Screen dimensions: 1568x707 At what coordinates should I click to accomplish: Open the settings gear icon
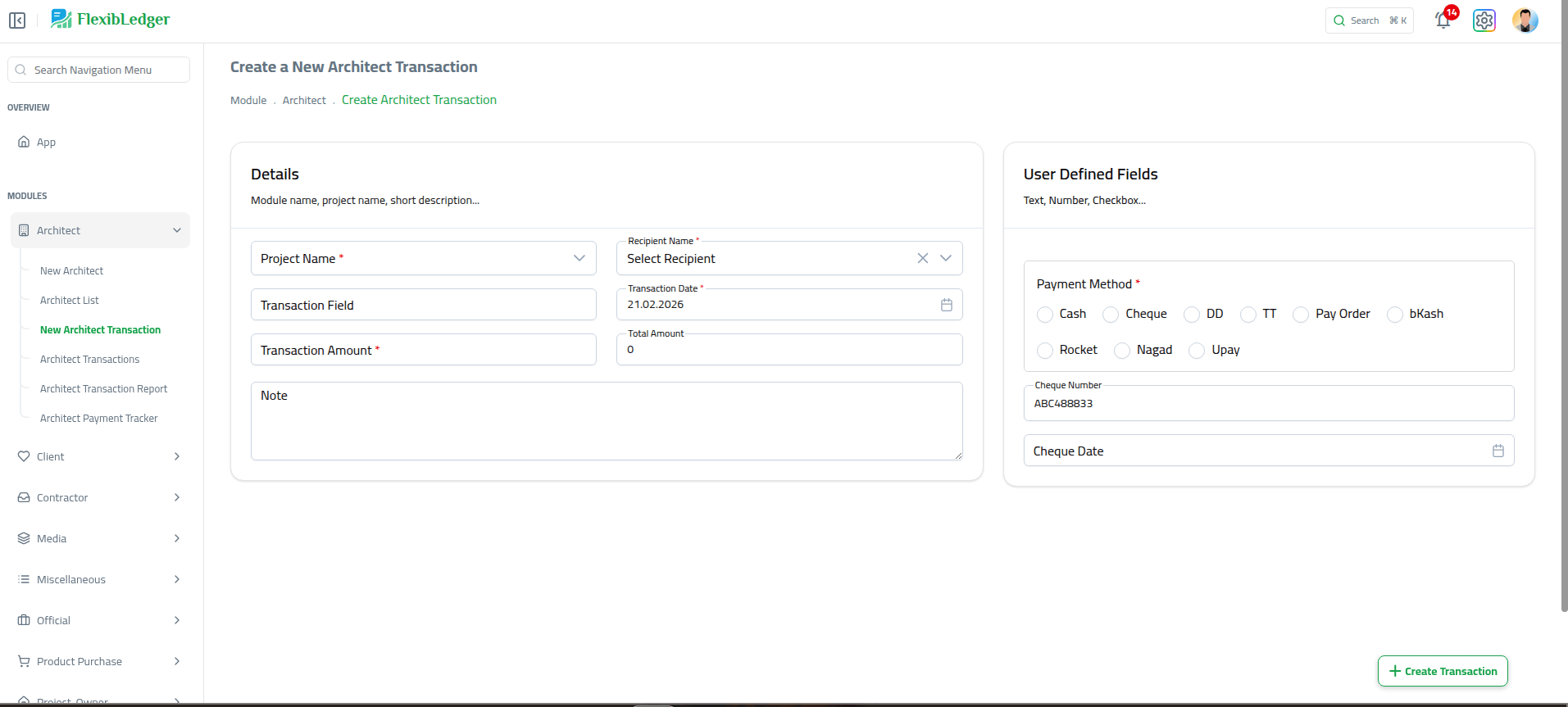click(1484, 20)
